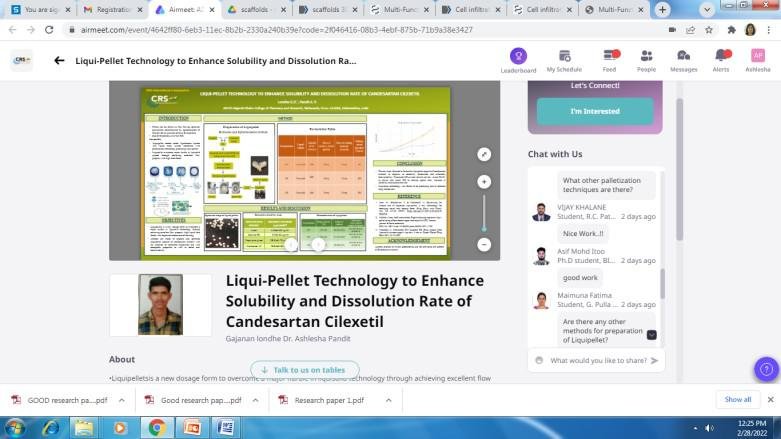Go back using the event header arrow

[x=59, y=61]
